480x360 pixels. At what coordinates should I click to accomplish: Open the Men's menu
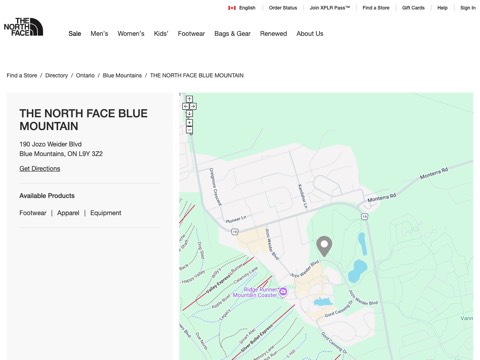tap(99, 34)
